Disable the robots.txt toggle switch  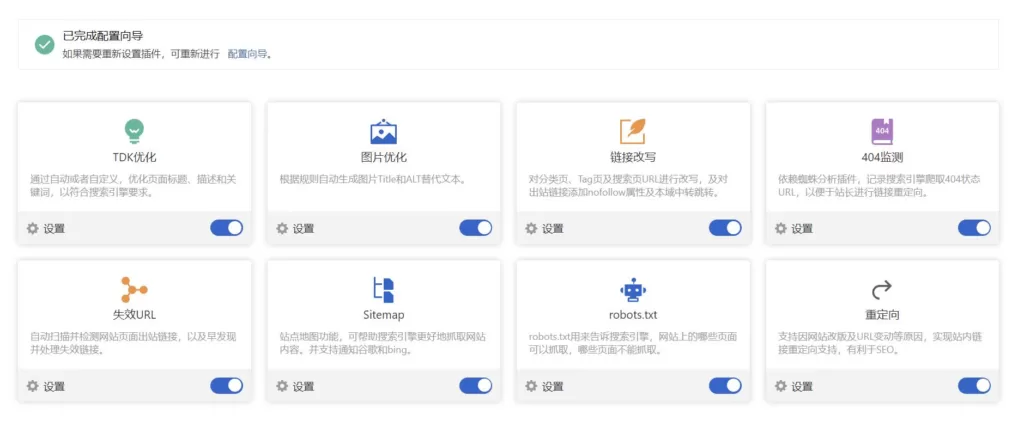725,386
